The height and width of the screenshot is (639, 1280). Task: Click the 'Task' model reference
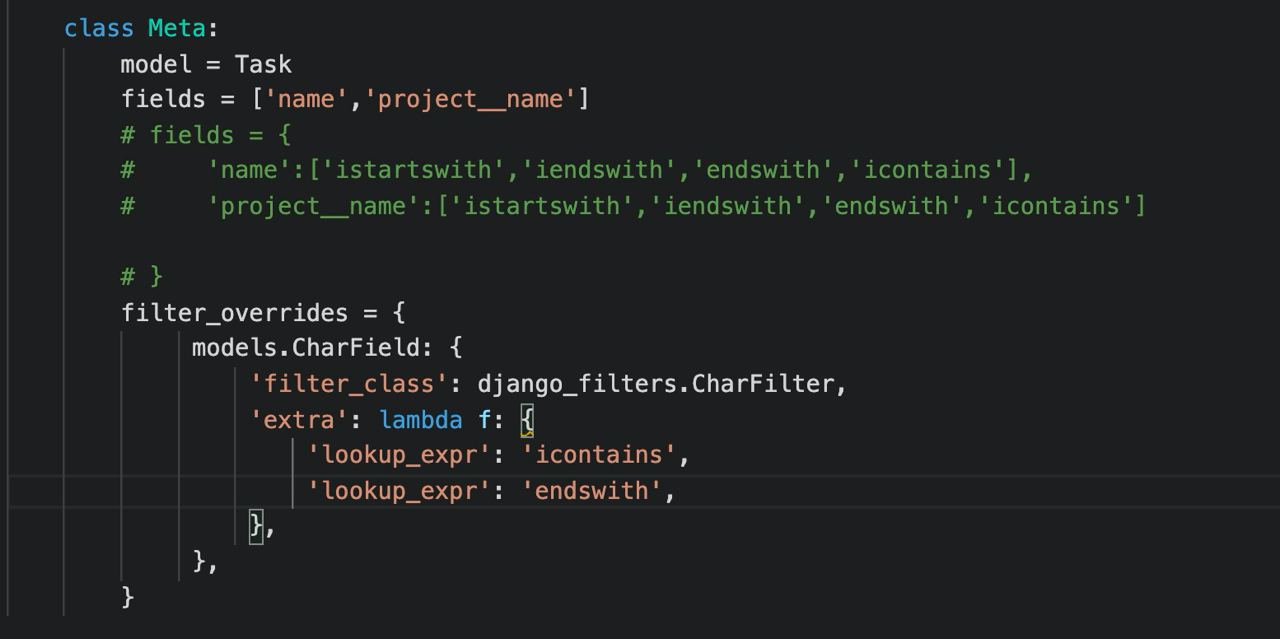(x=263, y=64)
